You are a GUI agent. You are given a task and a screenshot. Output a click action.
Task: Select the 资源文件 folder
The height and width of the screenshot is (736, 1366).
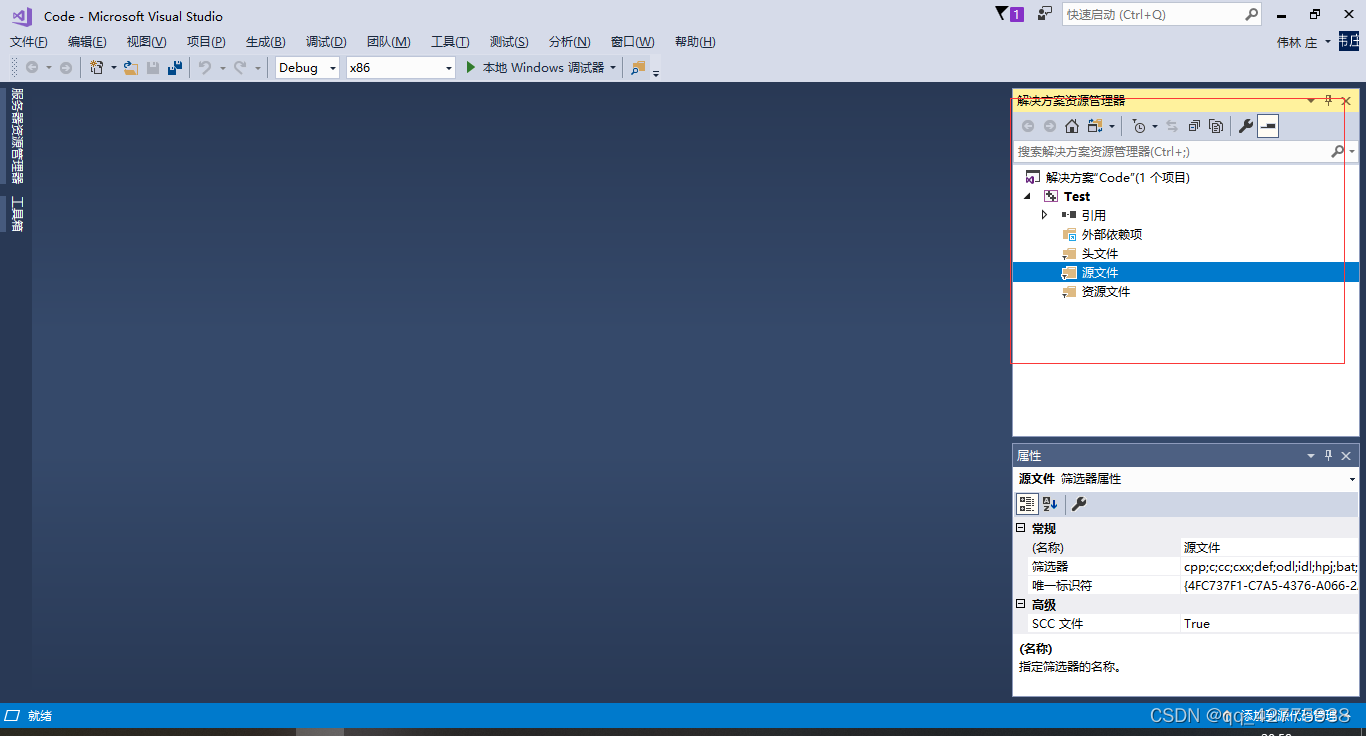pos(1105,291)
